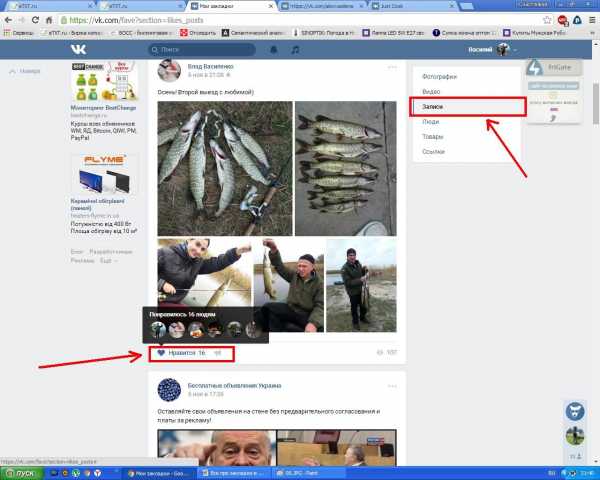Click Yandex quick launch icon
This screenshot has height=480, width=600.
pos(98,473)
